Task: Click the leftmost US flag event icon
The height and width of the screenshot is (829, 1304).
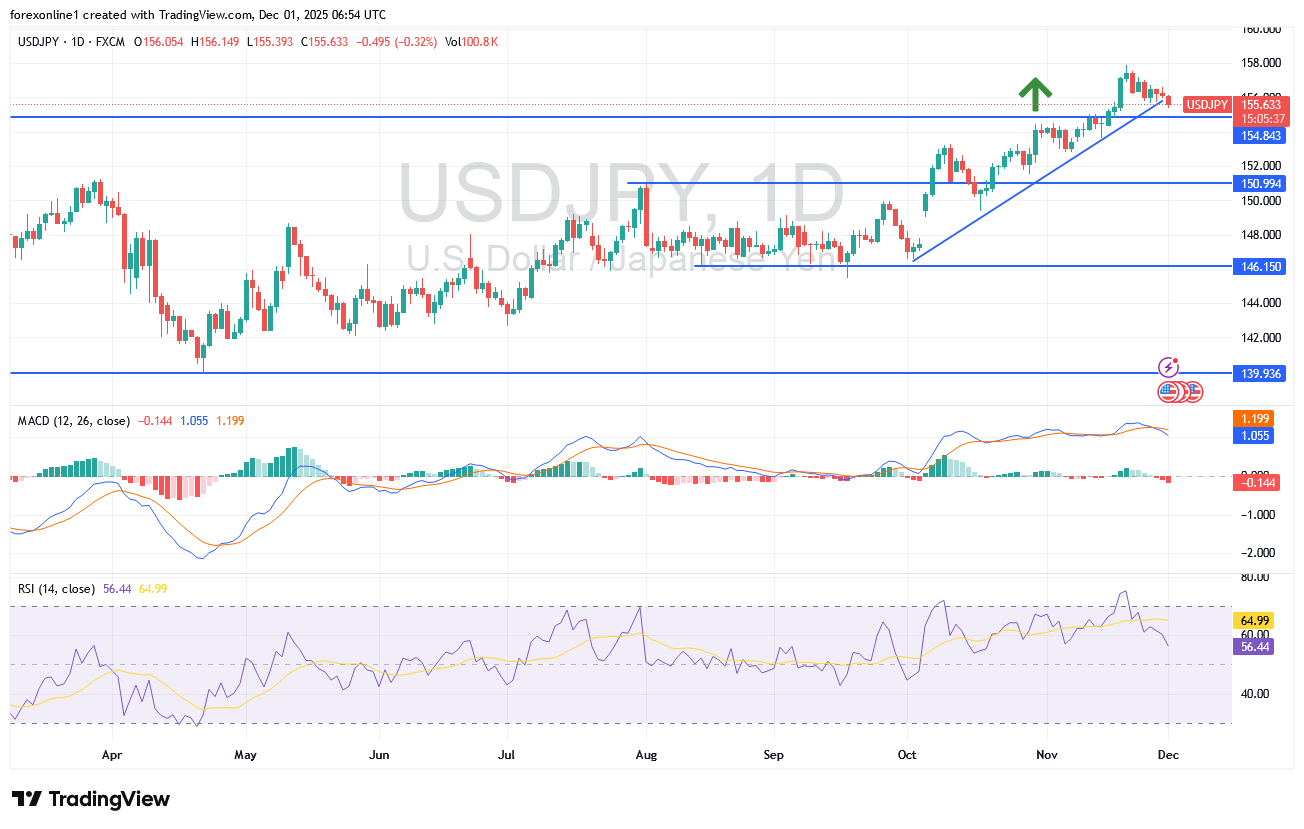Action: coord(1168,391)
